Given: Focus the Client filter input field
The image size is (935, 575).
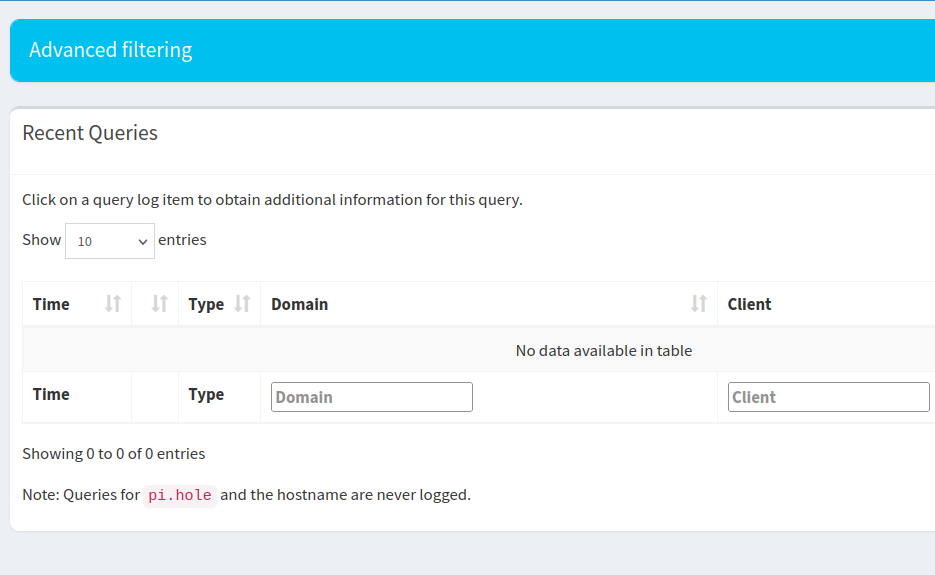Looking at the screenshot, I should [828, 397].
